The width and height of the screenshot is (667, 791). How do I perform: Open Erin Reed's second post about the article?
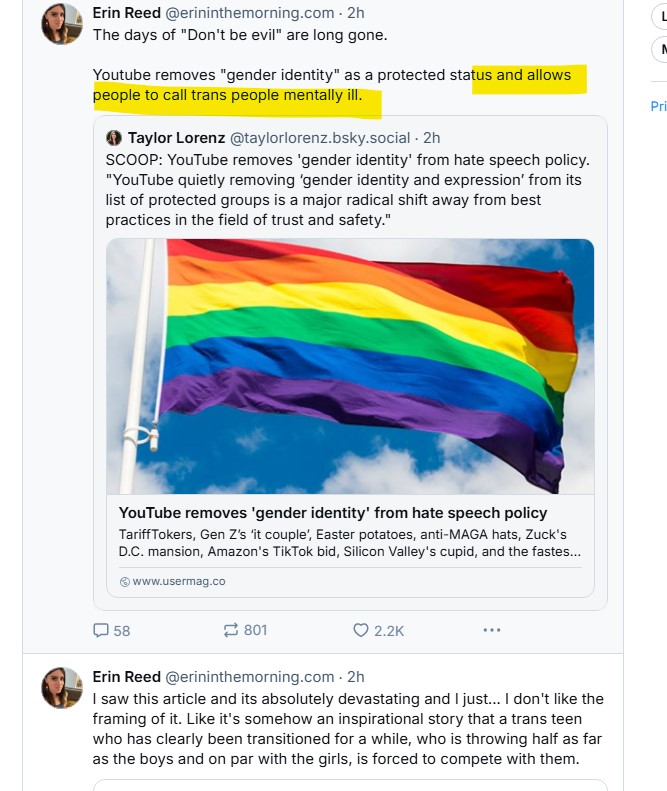click(348, 729)
